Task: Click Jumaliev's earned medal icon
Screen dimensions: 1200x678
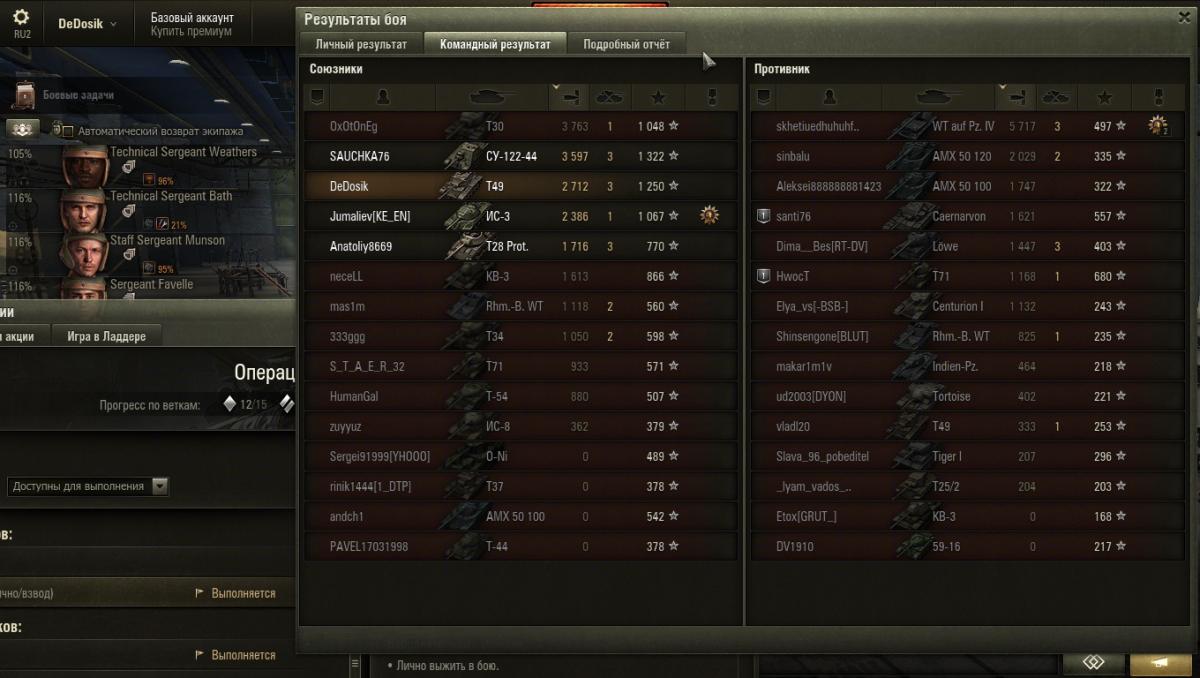Action: [709, 216]
